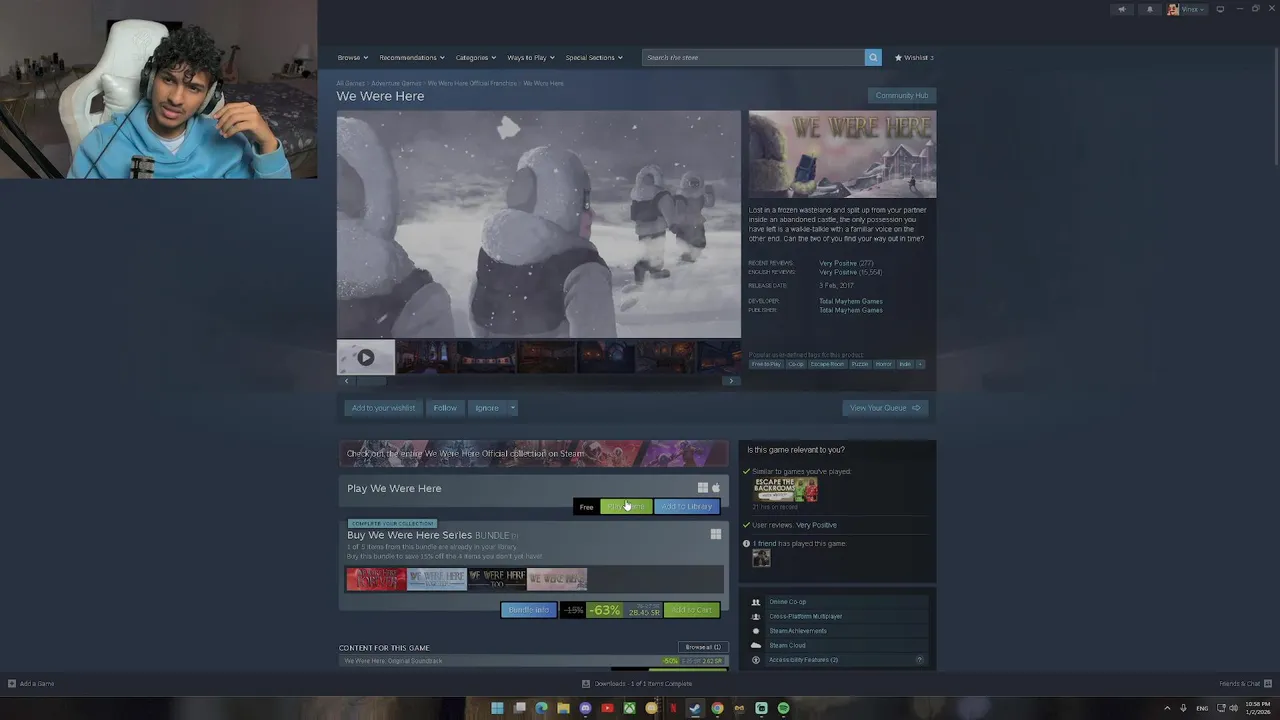Image resolution: width=1280 pixels, height=720 pixels.
Task: Expand the Ignore button dropdown arrow
Action: click(x=512, y=408)
